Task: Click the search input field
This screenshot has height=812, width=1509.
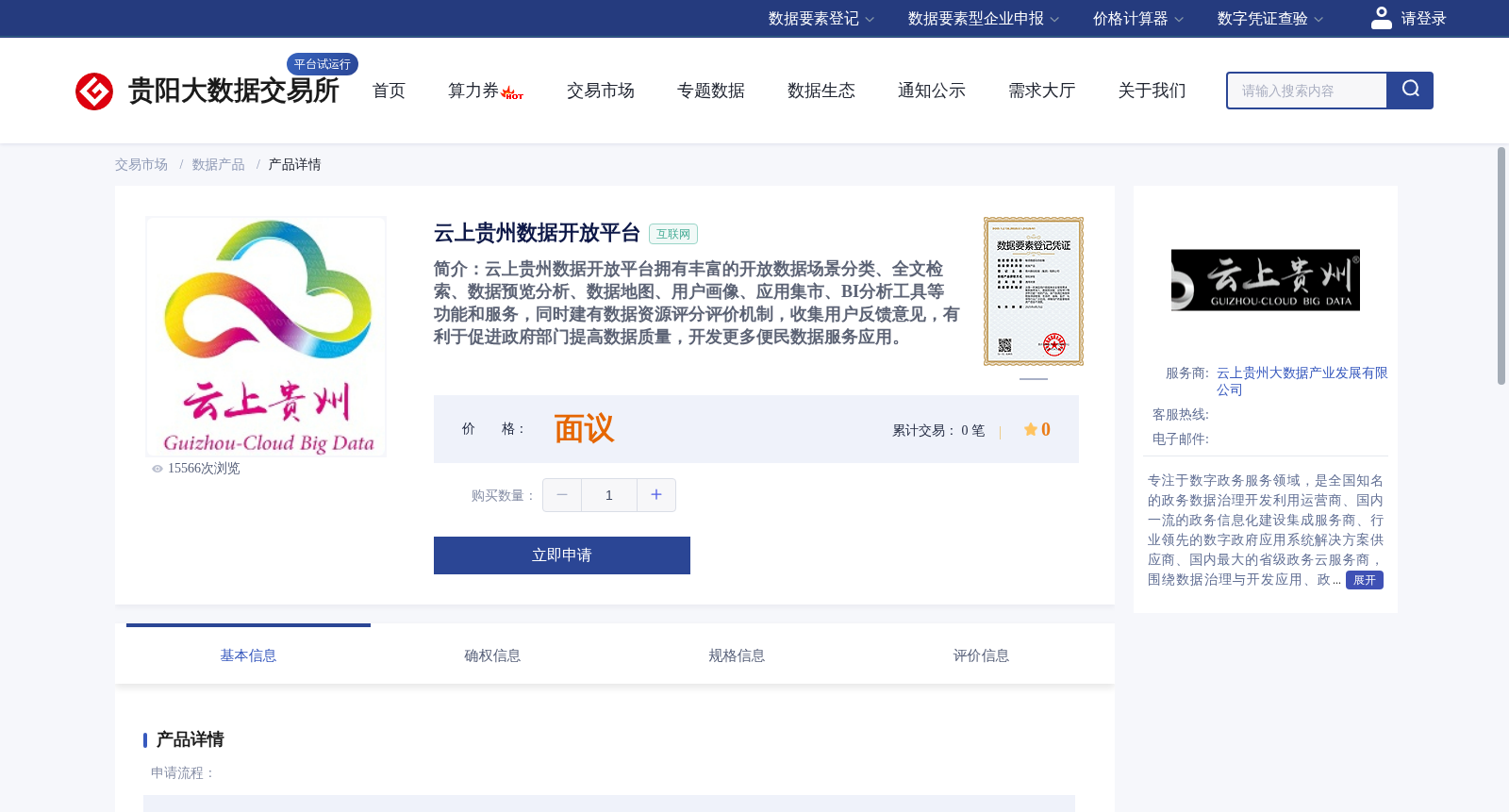Action: (1307, 91)
